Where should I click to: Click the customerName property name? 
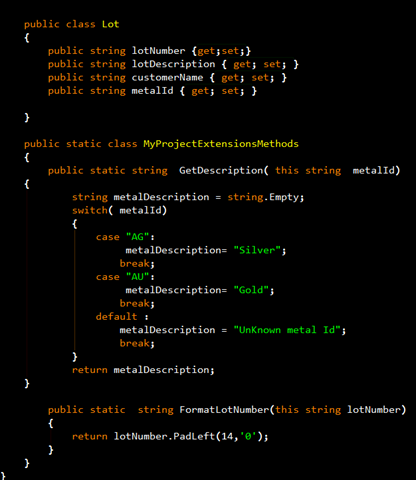click(167, 77)
